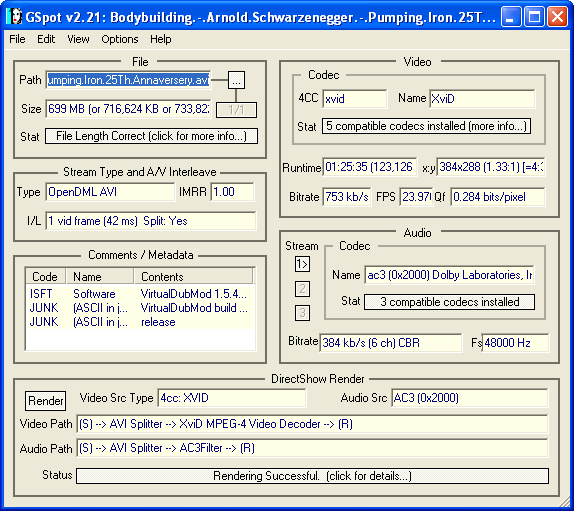The width and height of the screenshot is (574, 511).
Task: Click the '3 compatible codecs installed' button
Action: pyautogui.click(x=450, y=302)
